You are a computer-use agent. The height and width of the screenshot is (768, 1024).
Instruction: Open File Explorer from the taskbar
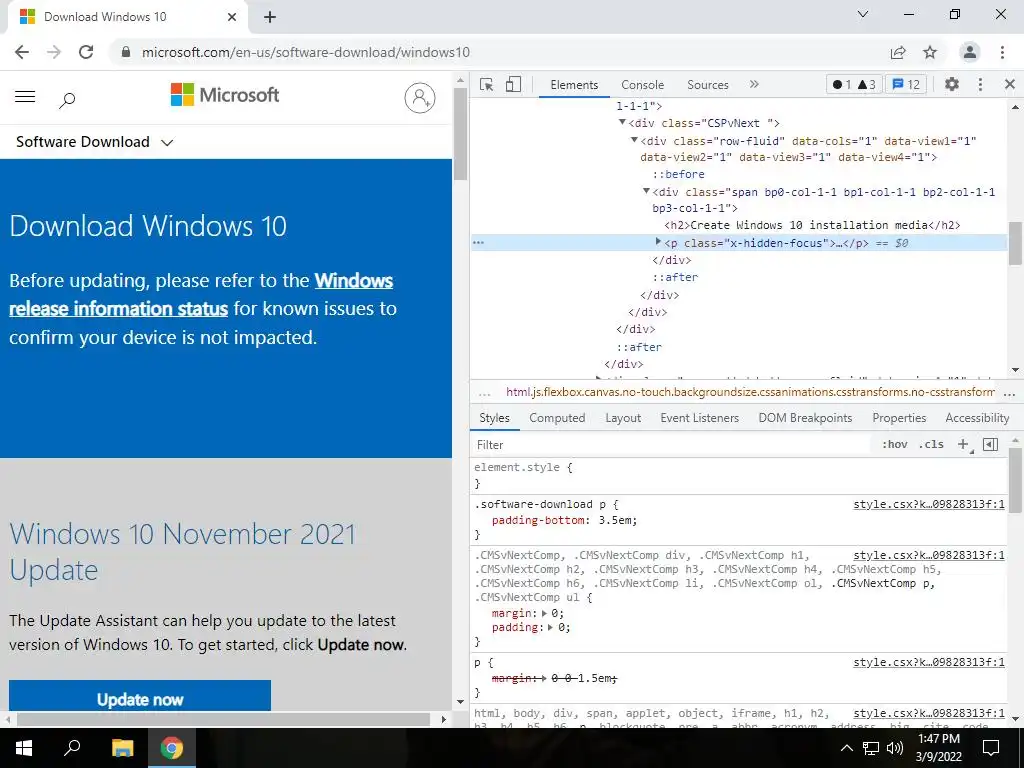(x=122, y=748)
